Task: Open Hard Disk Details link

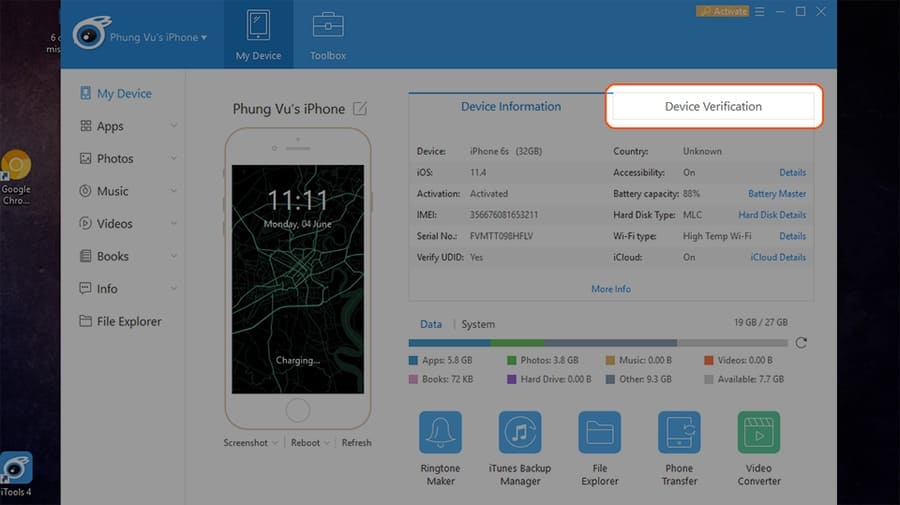Action: [772, 215]
